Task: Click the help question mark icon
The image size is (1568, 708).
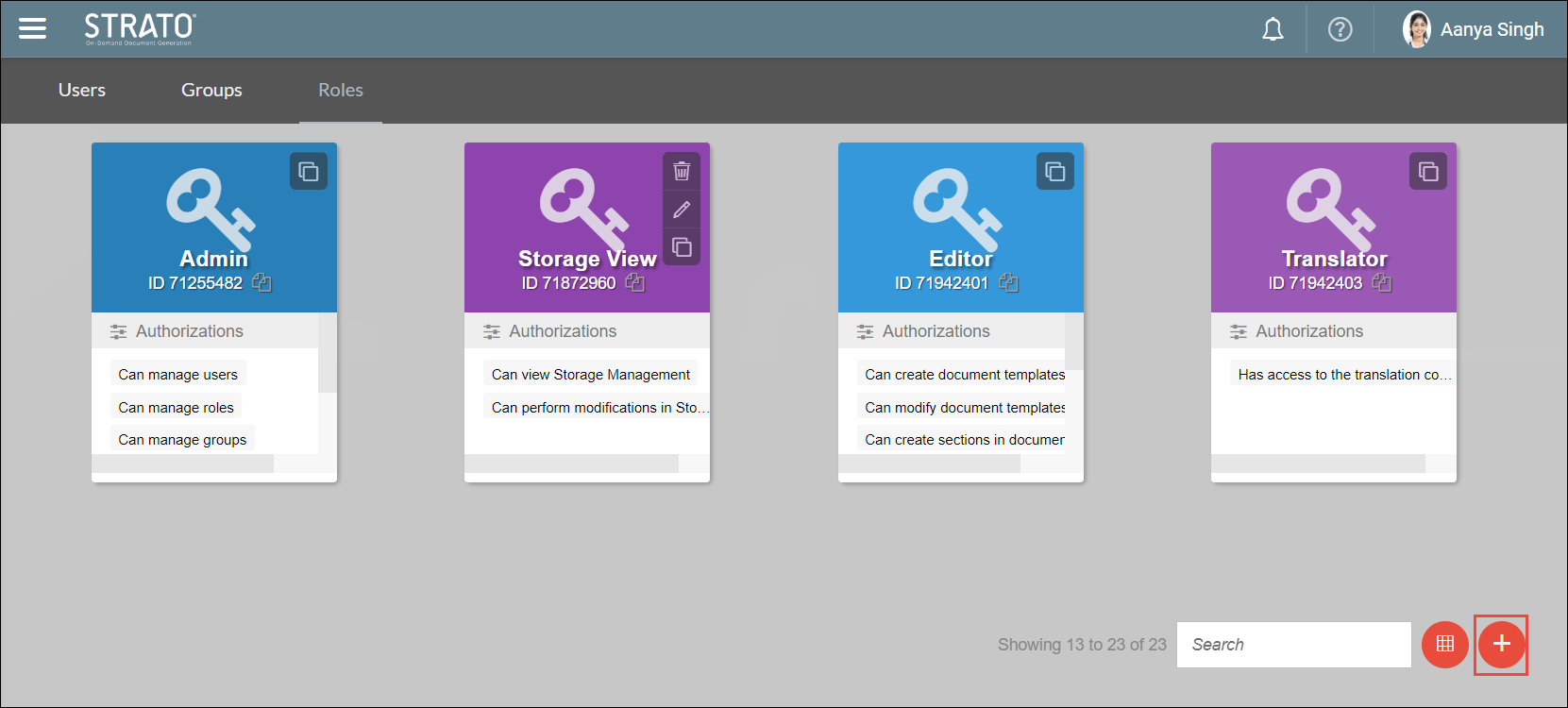Action: pyautogui.click(x=1340, y=30)
